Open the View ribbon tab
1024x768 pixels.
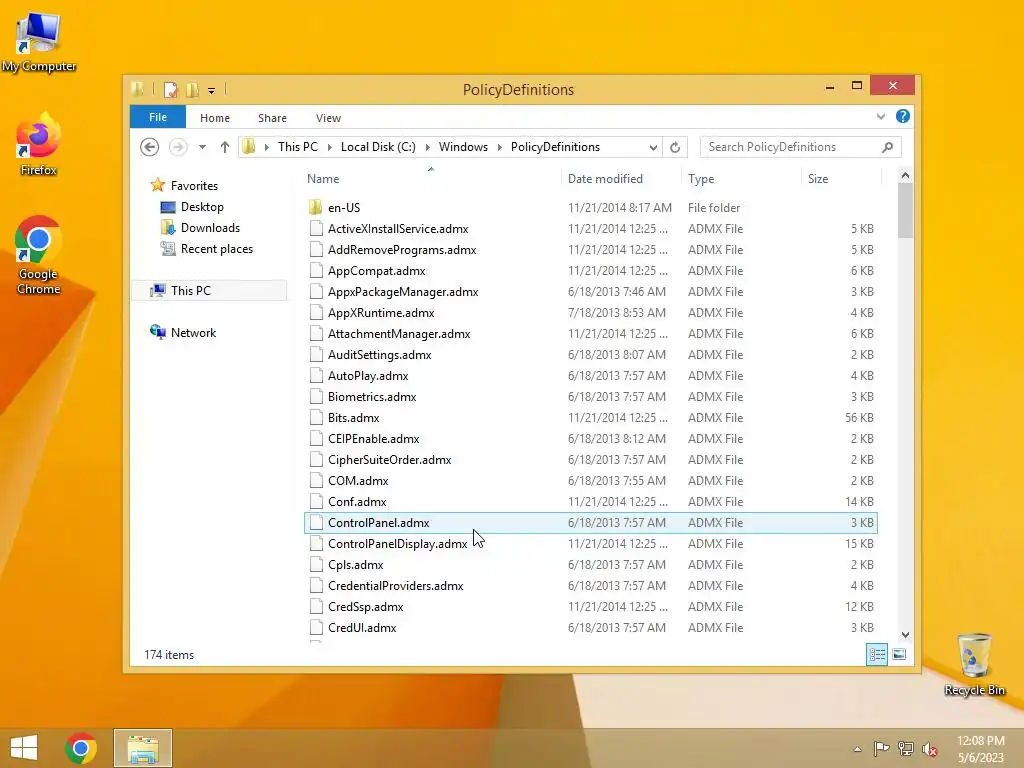(x=328, y=118)
